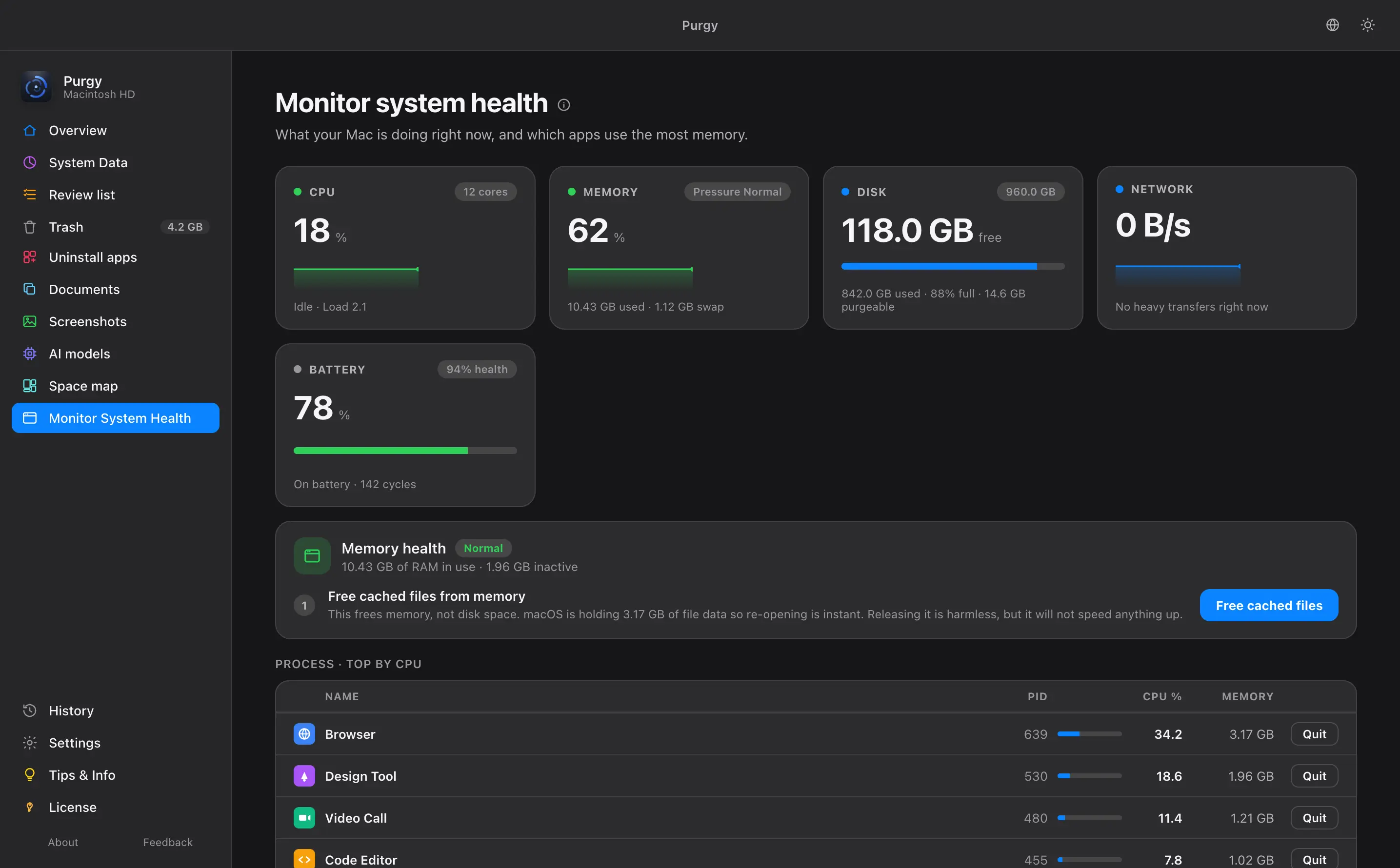Viewport: 1400px width, 868px height.
Task: Quit the Video Call process
Action: (1315, 817)
